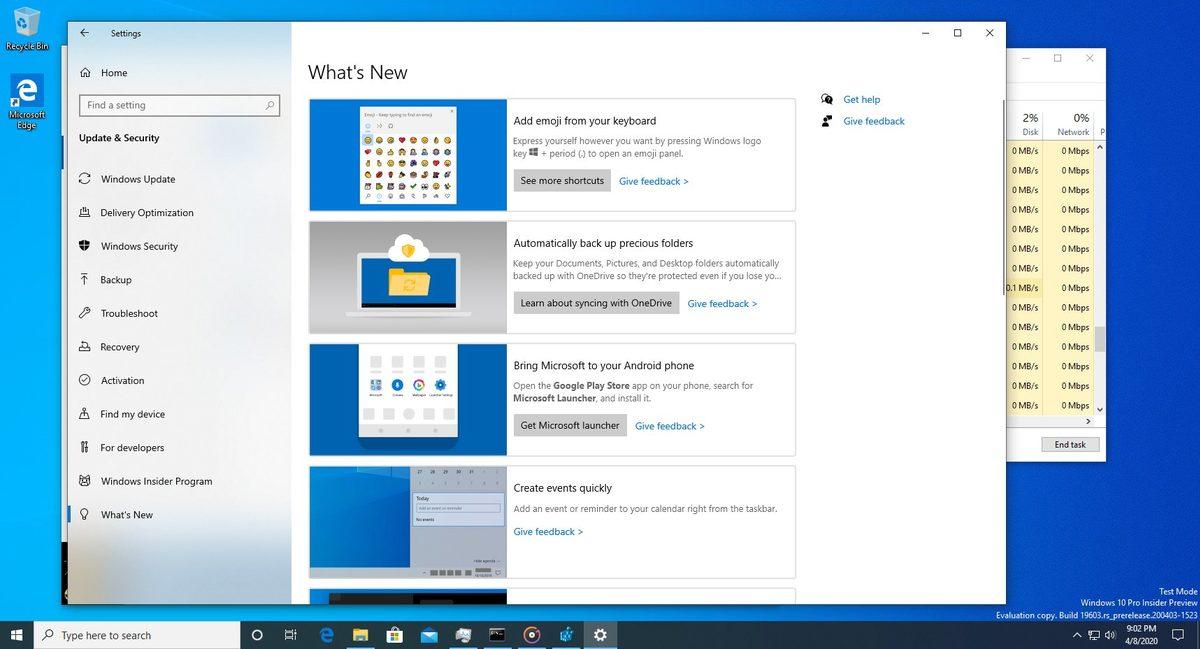Select Home in the Settings sidebar
Screen dimensions: 1200x649
pos(113,72)
